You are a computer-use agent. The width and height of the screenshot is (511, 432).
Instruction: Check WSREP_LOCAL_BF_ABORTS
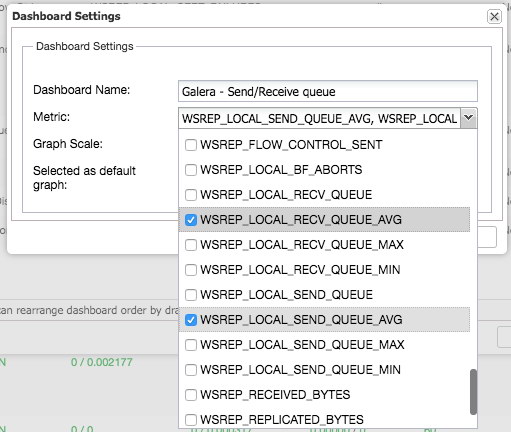click(191, 170)
